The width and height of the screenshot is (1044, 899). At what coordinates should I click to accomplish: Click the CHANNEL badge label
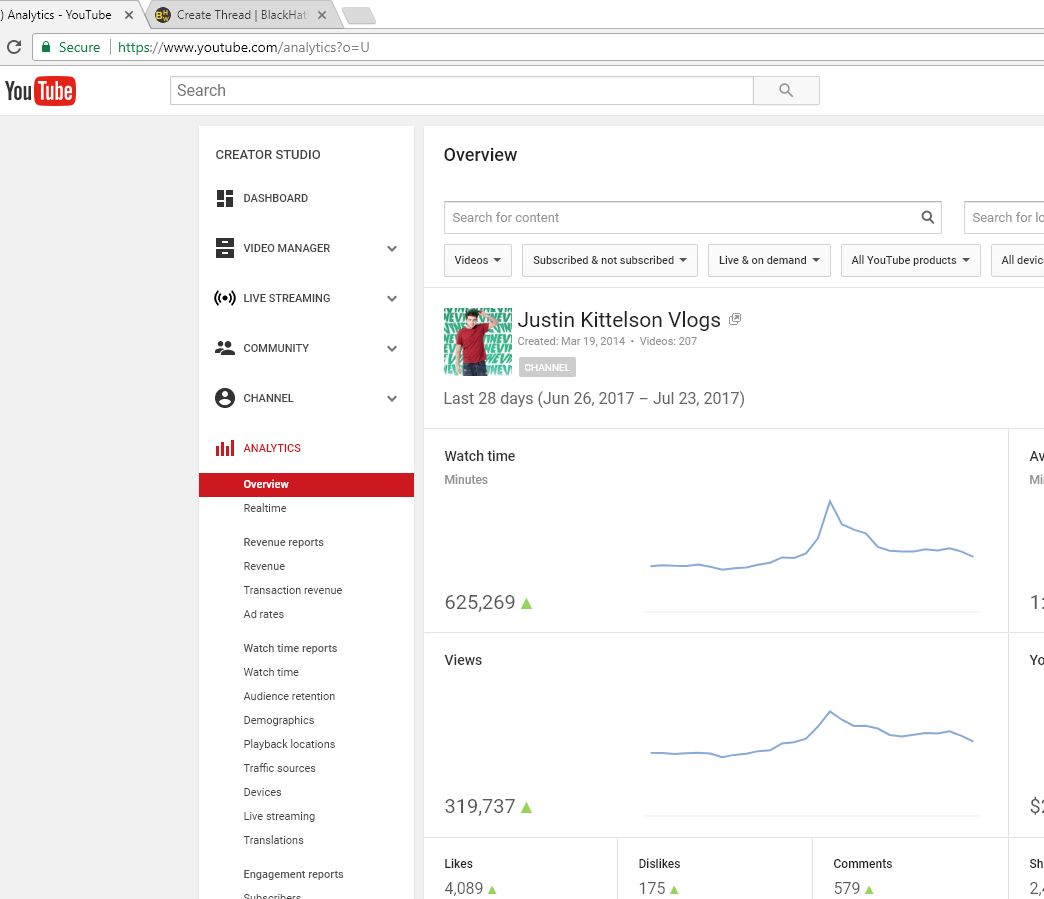(x=547, y=368)
